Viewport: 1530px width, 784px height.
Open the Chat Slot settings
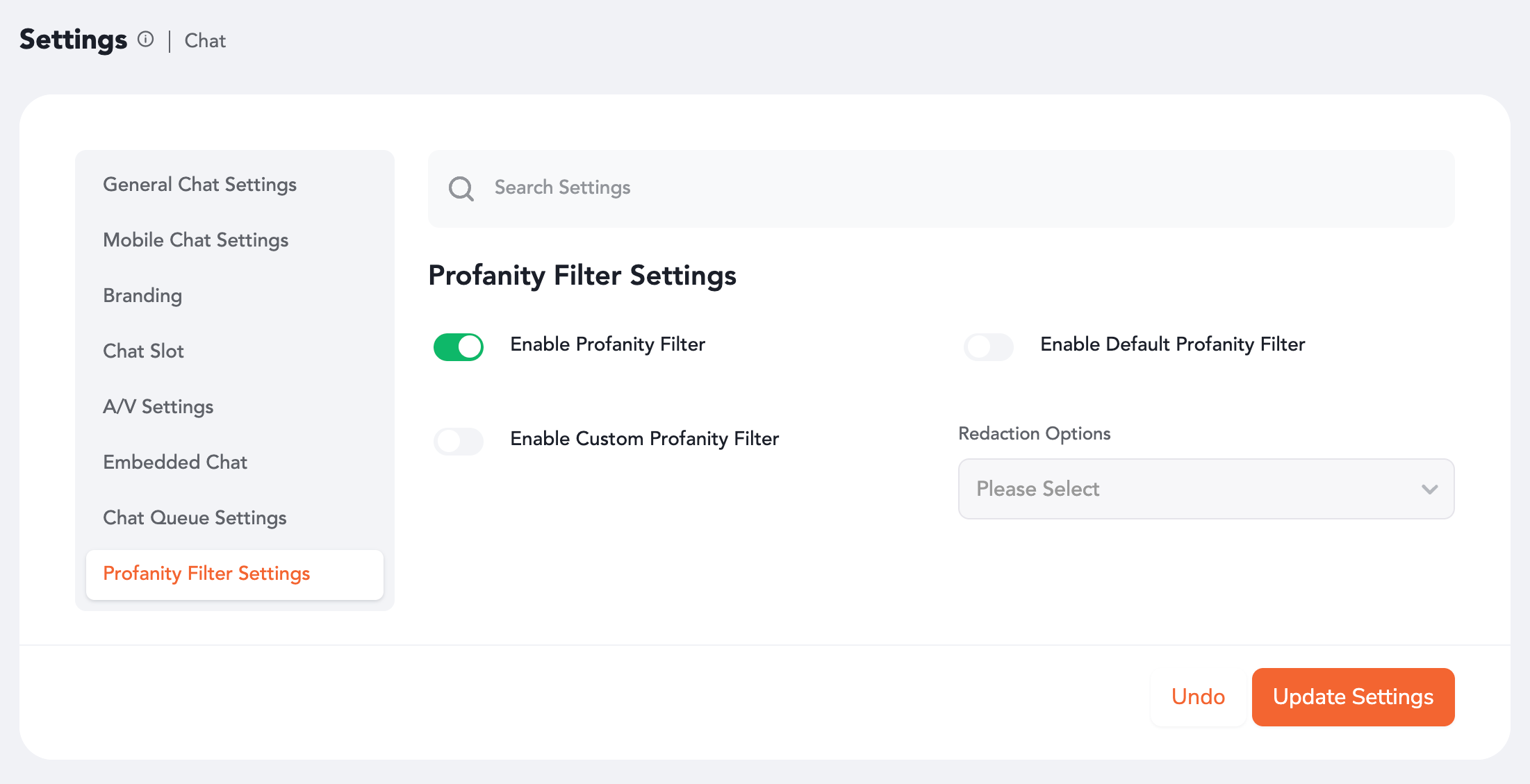(x=143, y=351)
